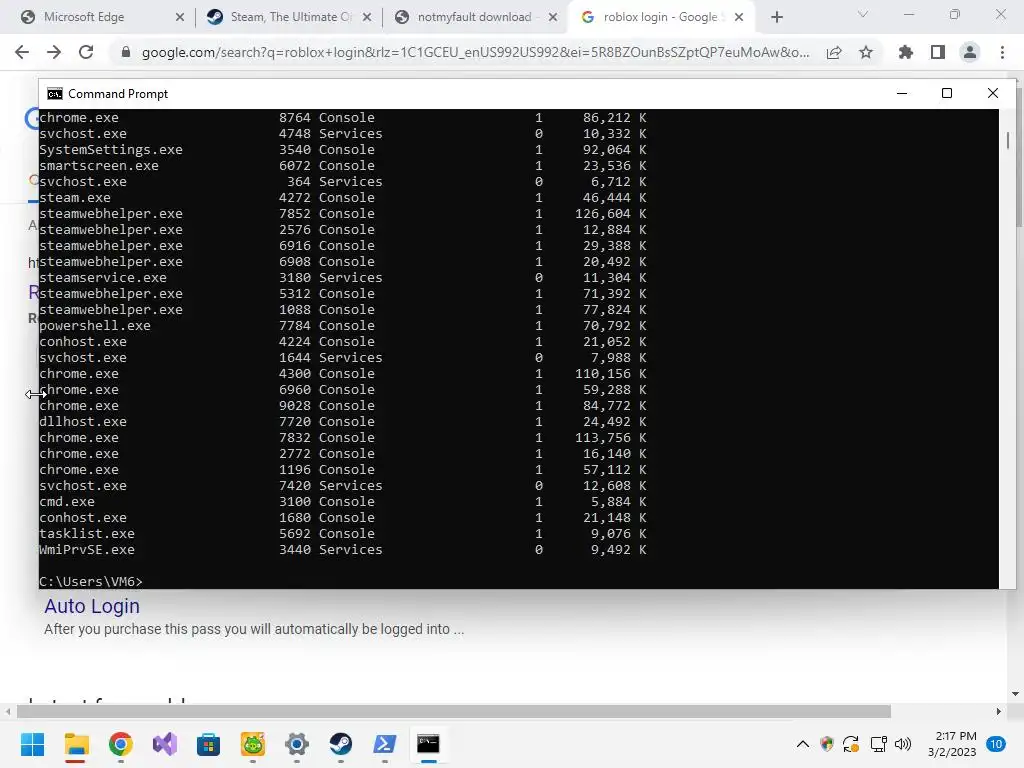The image size is (1024, 768).
Task: Close the Steam tab
Action: coord(367,17)
